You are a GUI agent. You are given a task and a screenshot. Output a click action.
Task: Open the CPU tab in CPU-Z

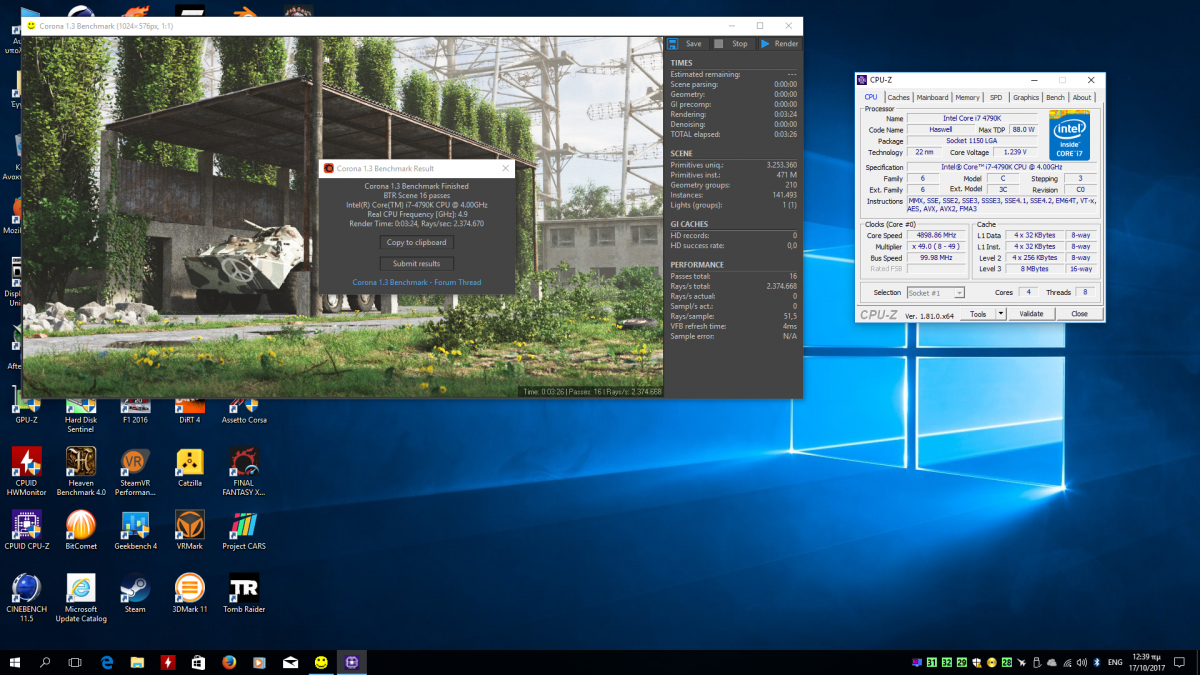(870, 97)
